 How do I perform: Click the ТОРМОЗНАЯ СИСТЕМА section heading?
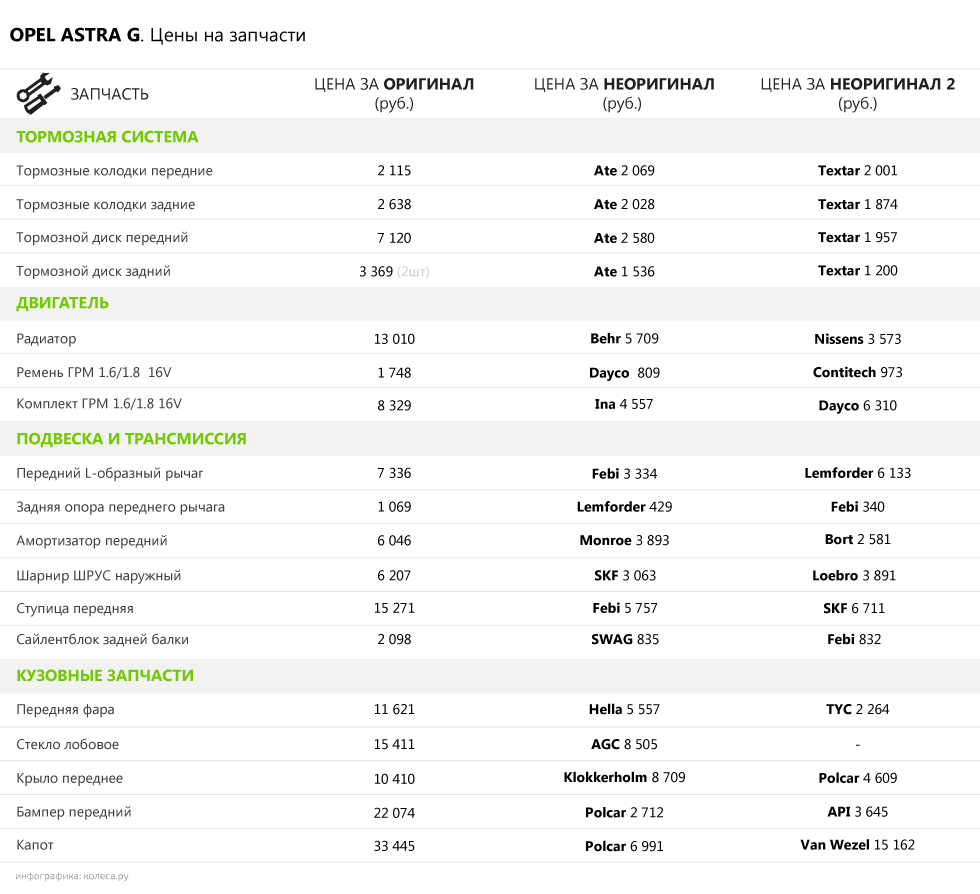pos(107,137)
